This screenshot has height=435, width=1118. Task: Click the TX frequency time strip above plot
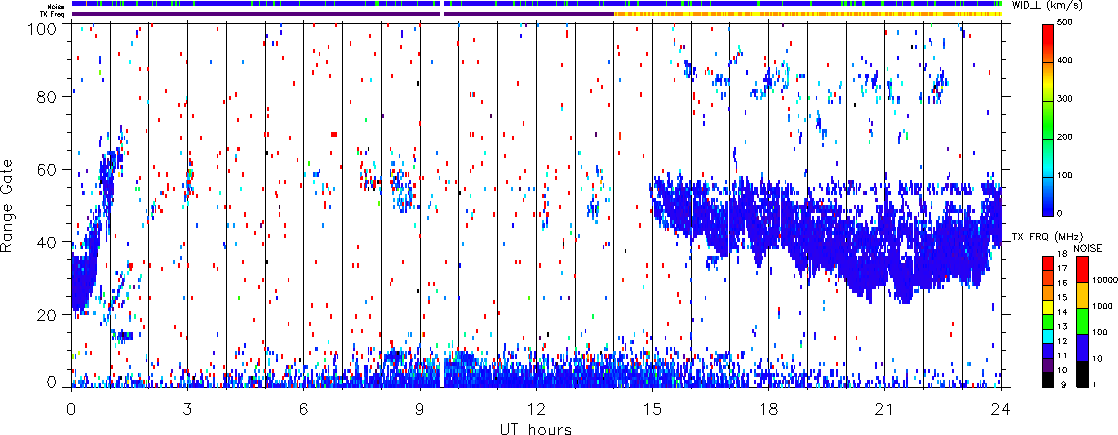(x=536, y=14)
